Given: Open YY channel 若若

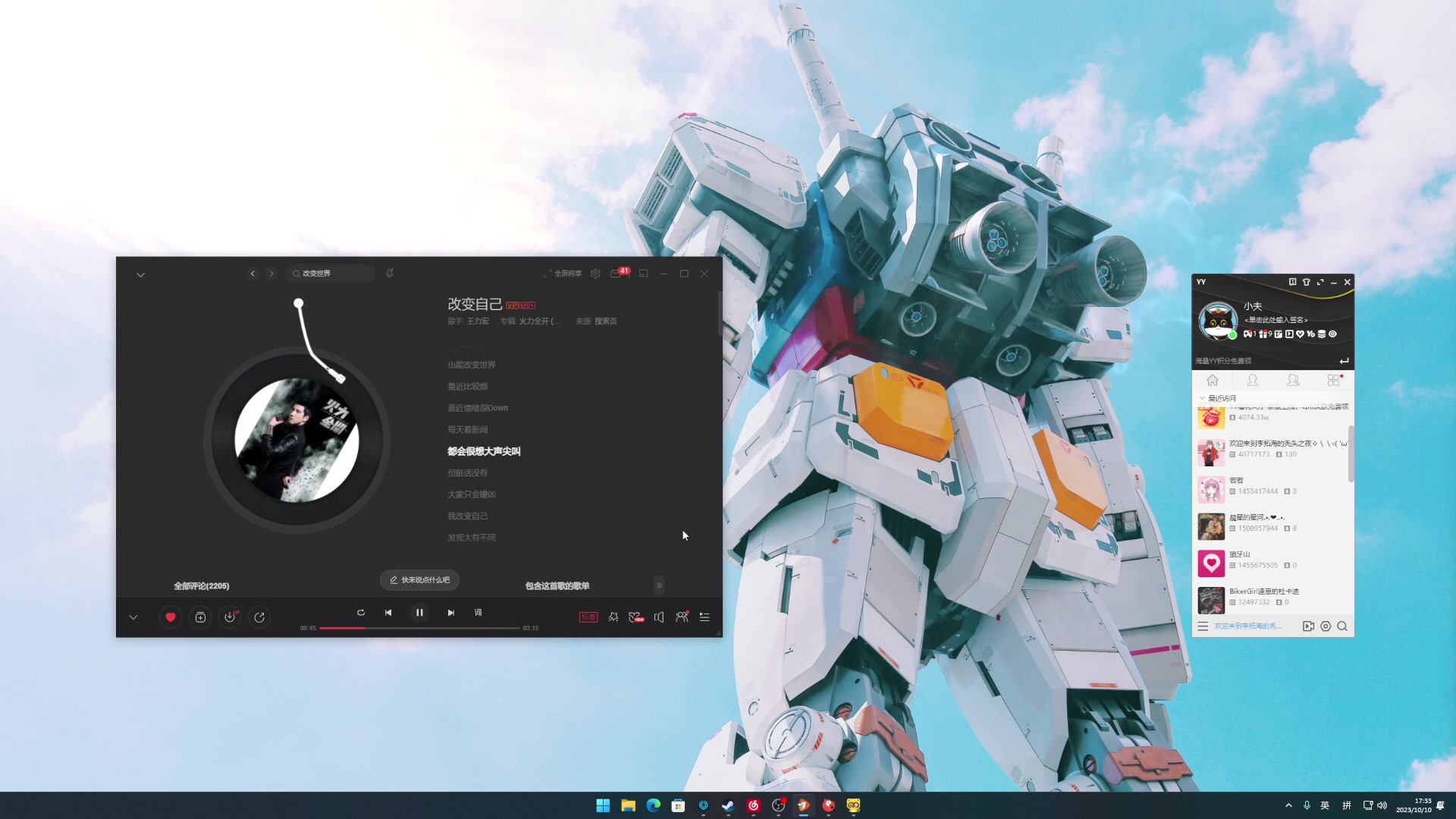Looking at the screenshot, I should click(x=1272, y=490).
